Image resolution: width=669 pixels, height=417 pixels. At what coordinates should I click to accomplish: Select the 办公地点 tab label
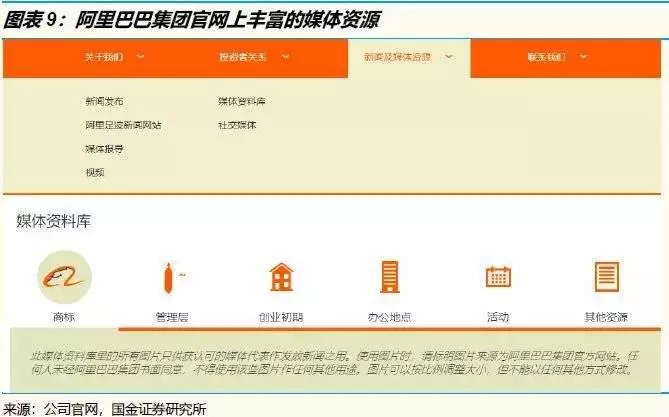389,317
